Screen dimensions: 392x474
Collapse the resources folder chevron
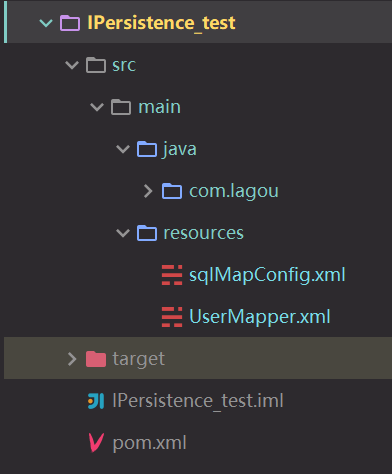(x=123, y=233)
